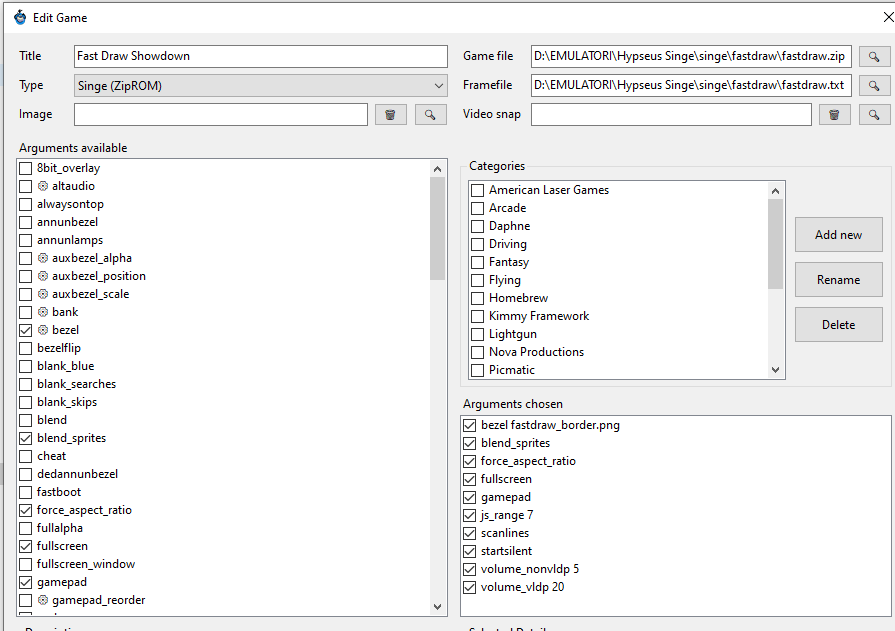Image resolution: width=895 pixels, height=631 pixels.
Task: Tick the American Laser Games category
Action: (x=478, y=190)
